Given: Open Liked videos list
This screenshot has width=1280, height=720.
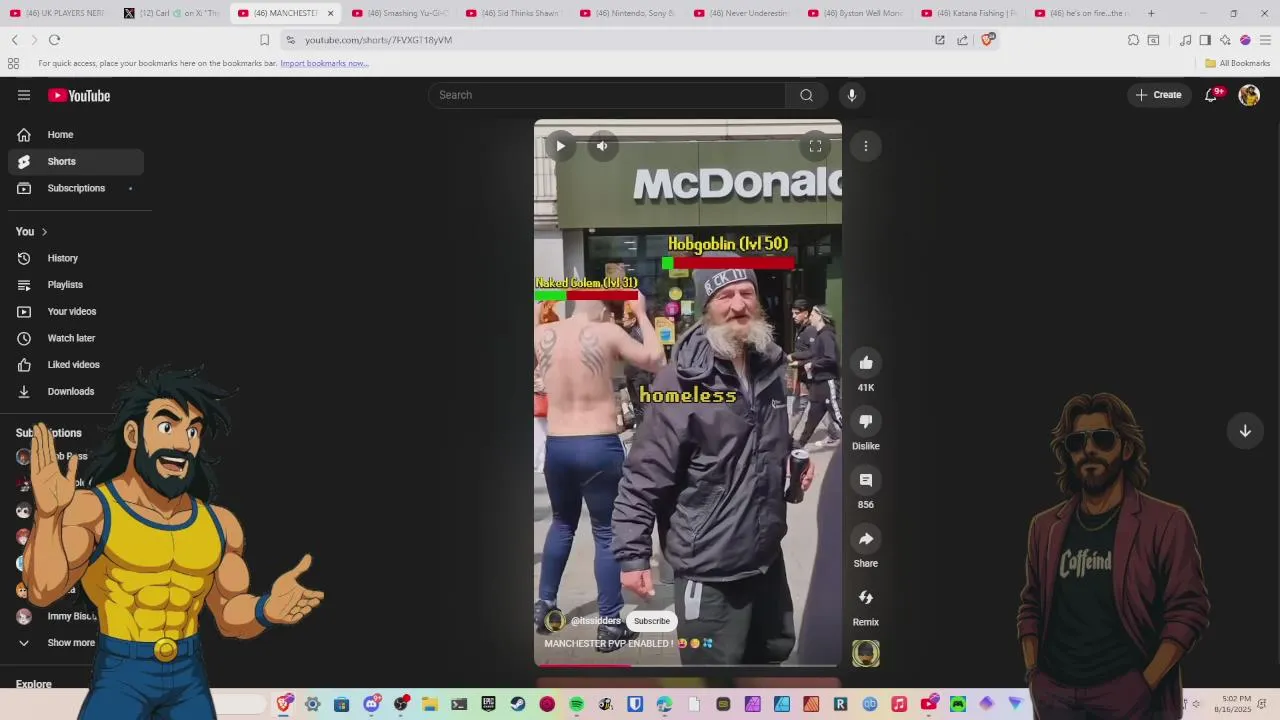Looking at the screenshot, I should point(76,365).
